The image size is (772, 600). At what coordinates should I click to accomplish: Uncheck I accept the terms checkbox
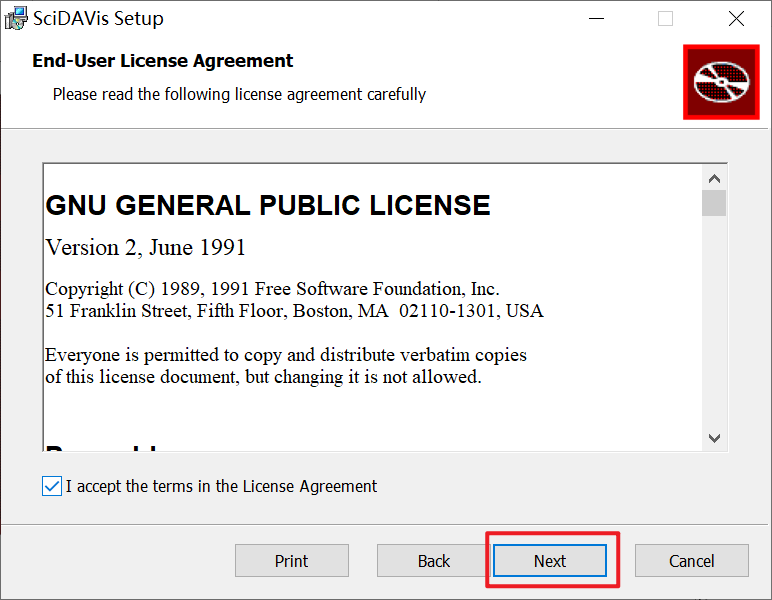[52, 486]
